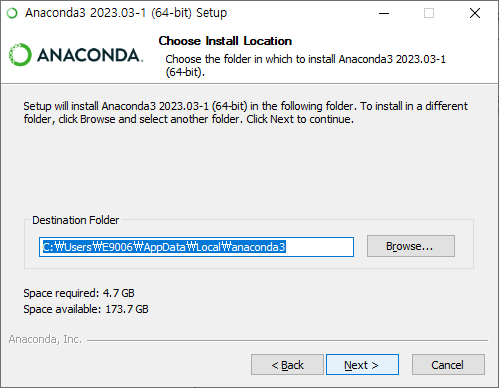The width and height of the screenshot is (499, 388).
Task: Click the Destination Folder group label
Action: [75, 220]
